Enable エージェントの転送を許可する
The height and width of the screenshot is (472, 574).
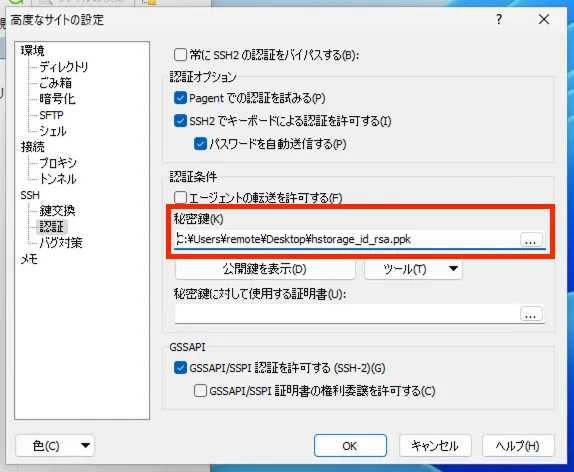click(x=180, y=198)
